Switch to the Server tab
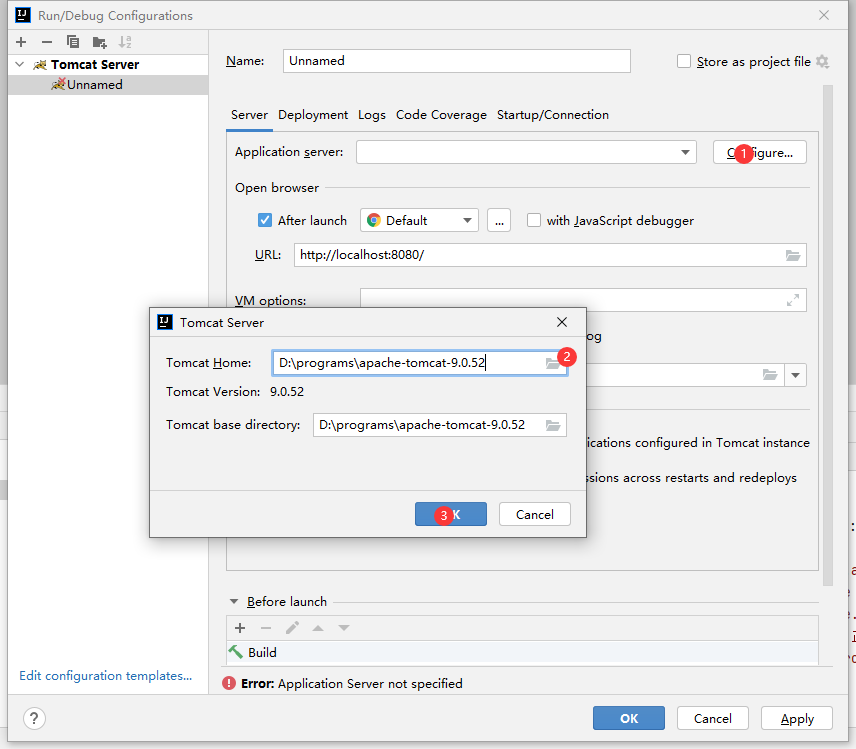 tap(249, 115)
